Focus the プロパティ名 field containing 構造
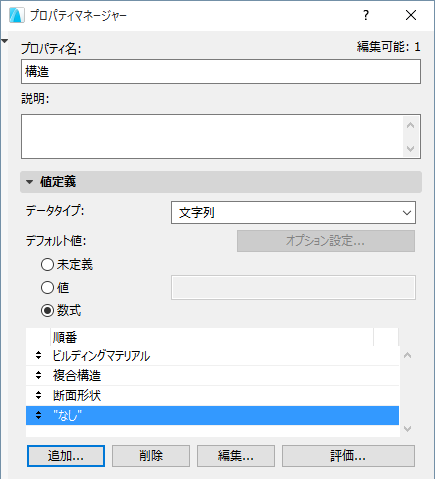 tap(221, 72)
